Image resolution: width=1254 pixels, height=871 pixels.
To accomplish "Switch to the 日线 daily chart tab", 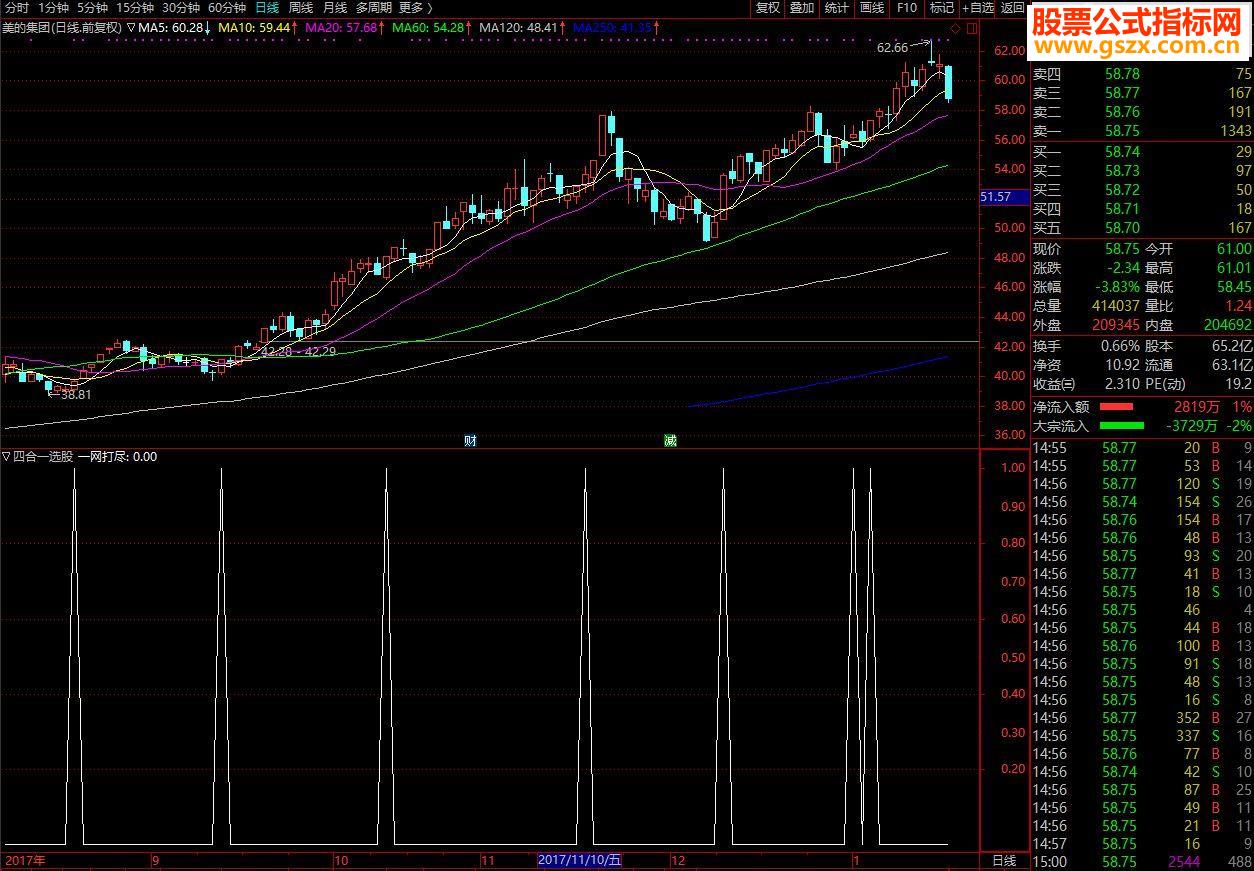I will tap(267, 8).
